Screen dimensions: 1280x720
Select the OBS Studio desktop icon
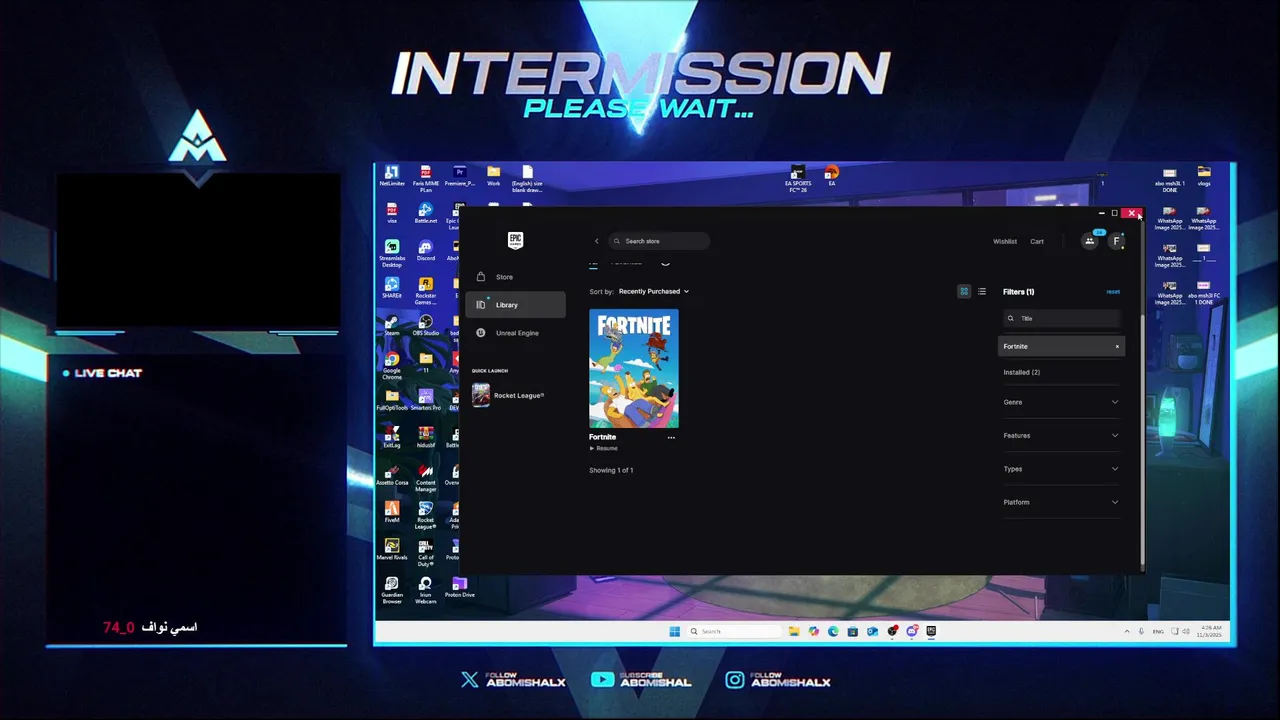point(426,325)
